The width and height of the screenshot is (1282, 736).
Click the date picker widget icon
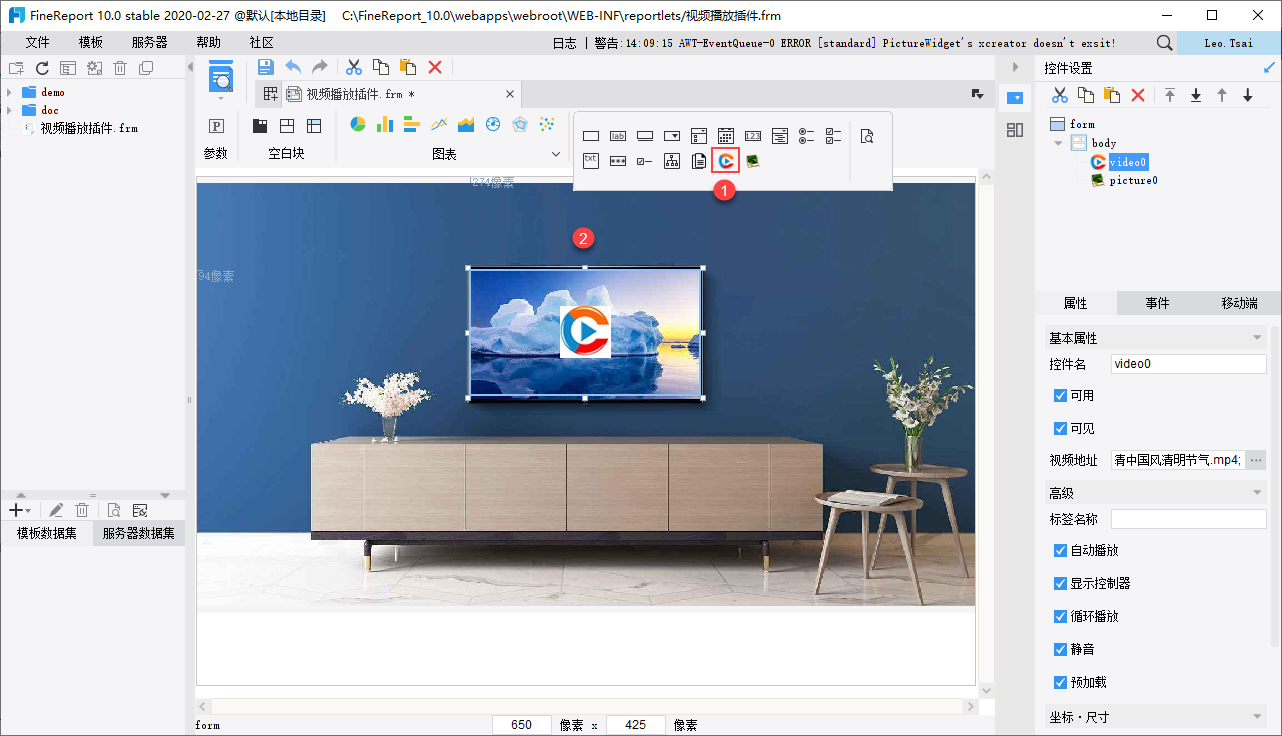point(726,136)
